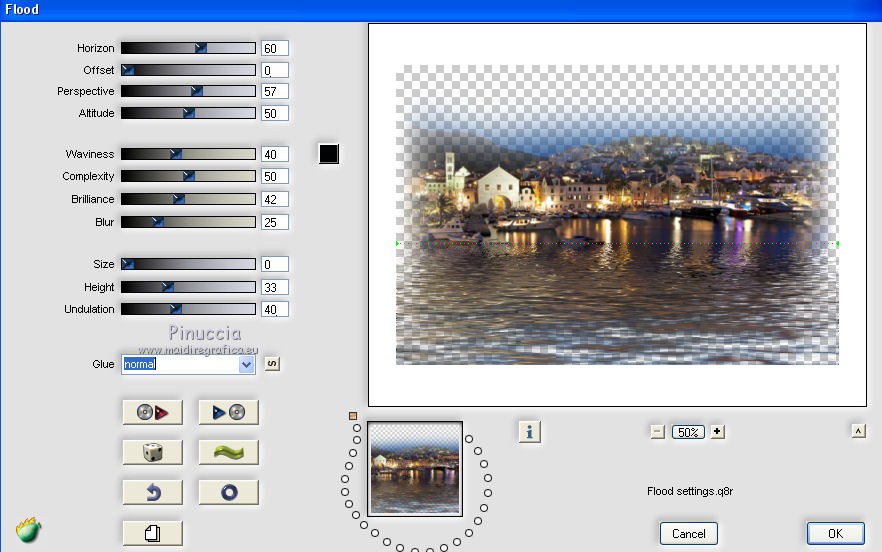Click the Offset slider track
The image size is (882, 552).
[188, 70]
